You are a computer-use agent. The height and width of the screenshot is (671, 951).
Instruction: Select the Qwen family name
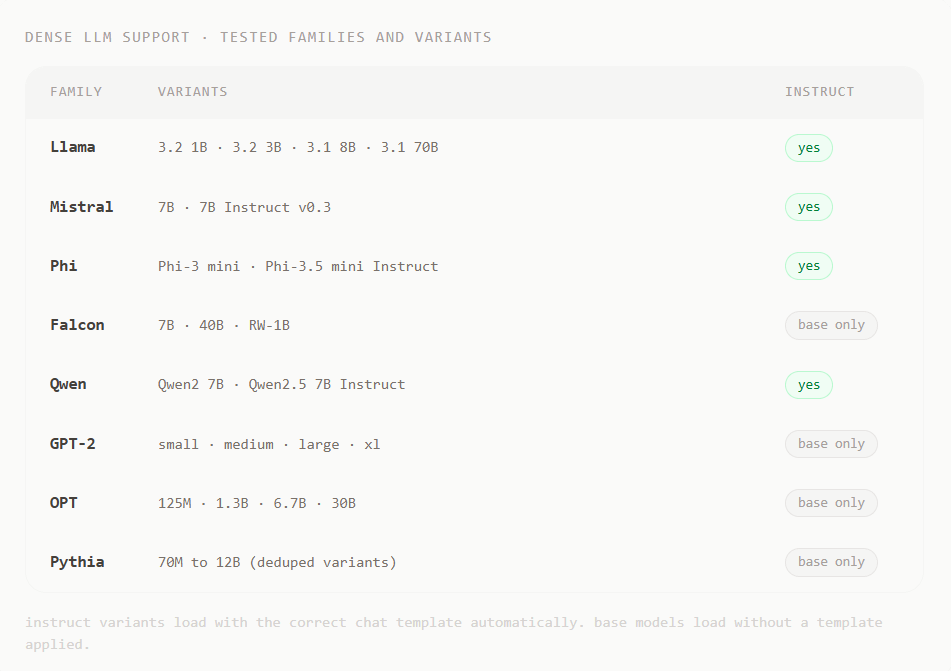pos(68,385)
